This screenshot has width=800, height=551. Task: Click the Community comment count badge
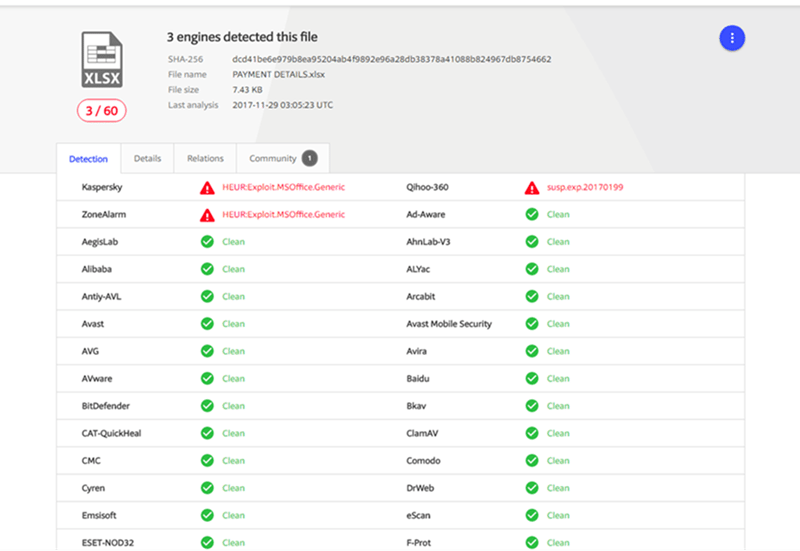click(x=310, y=158)
